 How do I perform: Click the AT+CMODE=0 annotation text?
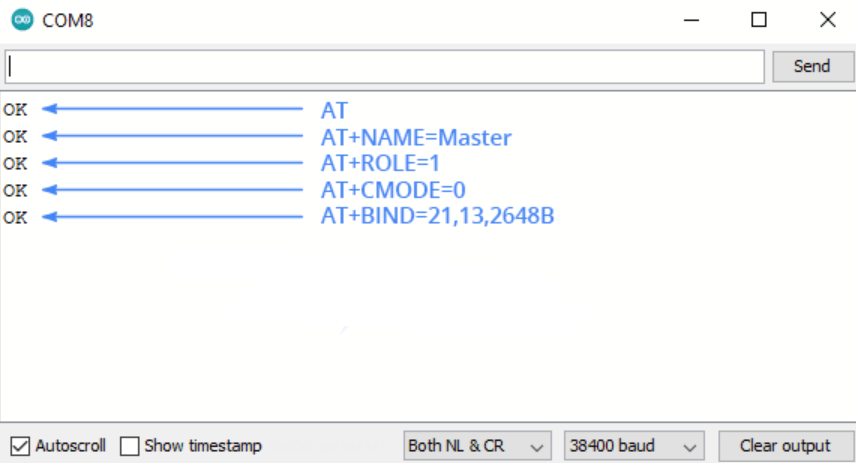[393, 190]
